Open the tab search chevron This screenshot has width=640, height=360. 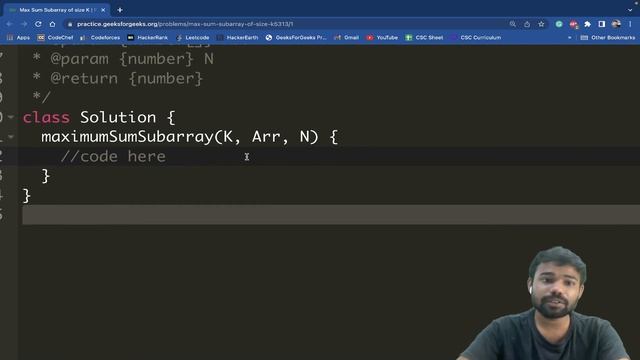[630, 10]
